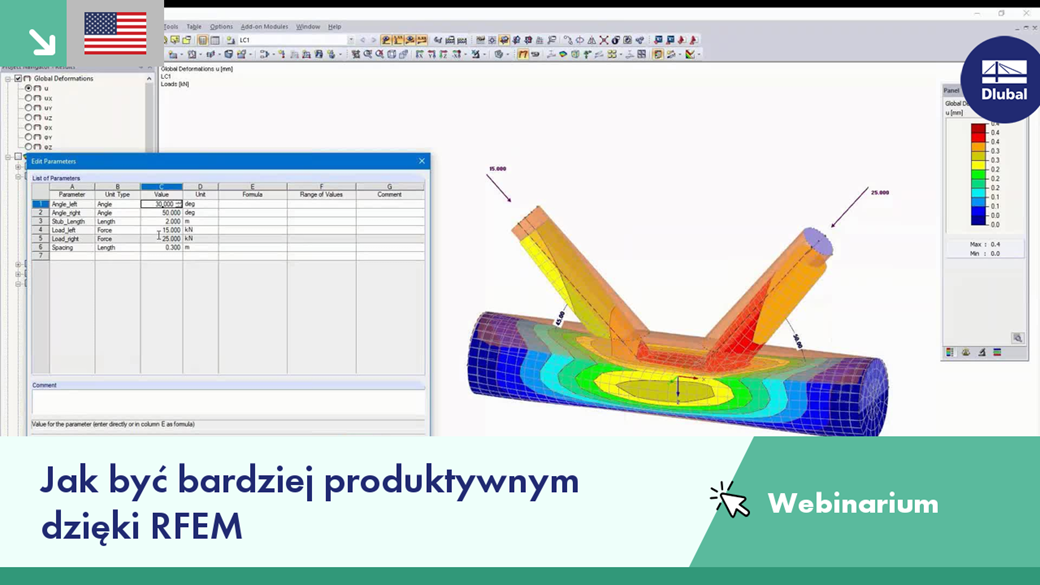Click the 'Spacing' parameter cell
1040x585 pixels.
(72, 247)
